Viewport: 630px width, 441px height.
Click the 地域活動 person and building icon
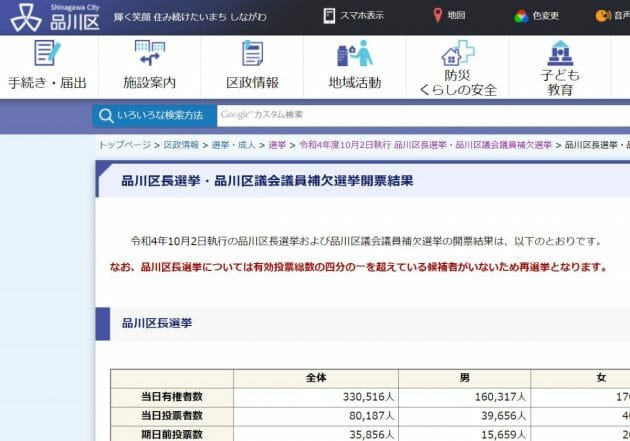pos(355,53)
